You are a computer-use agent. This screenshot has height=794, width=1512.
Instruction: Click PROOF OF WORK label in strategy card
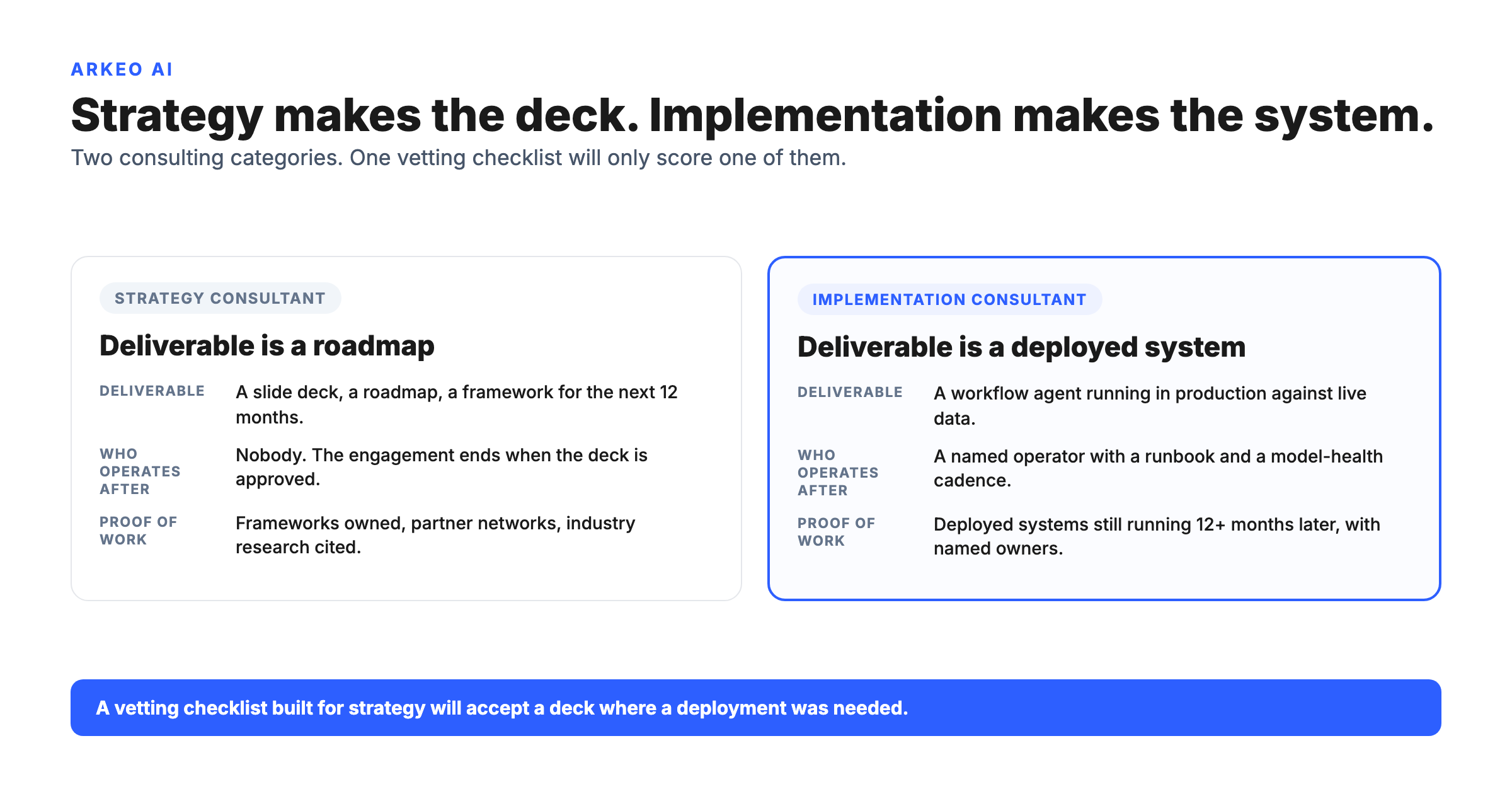138,531
